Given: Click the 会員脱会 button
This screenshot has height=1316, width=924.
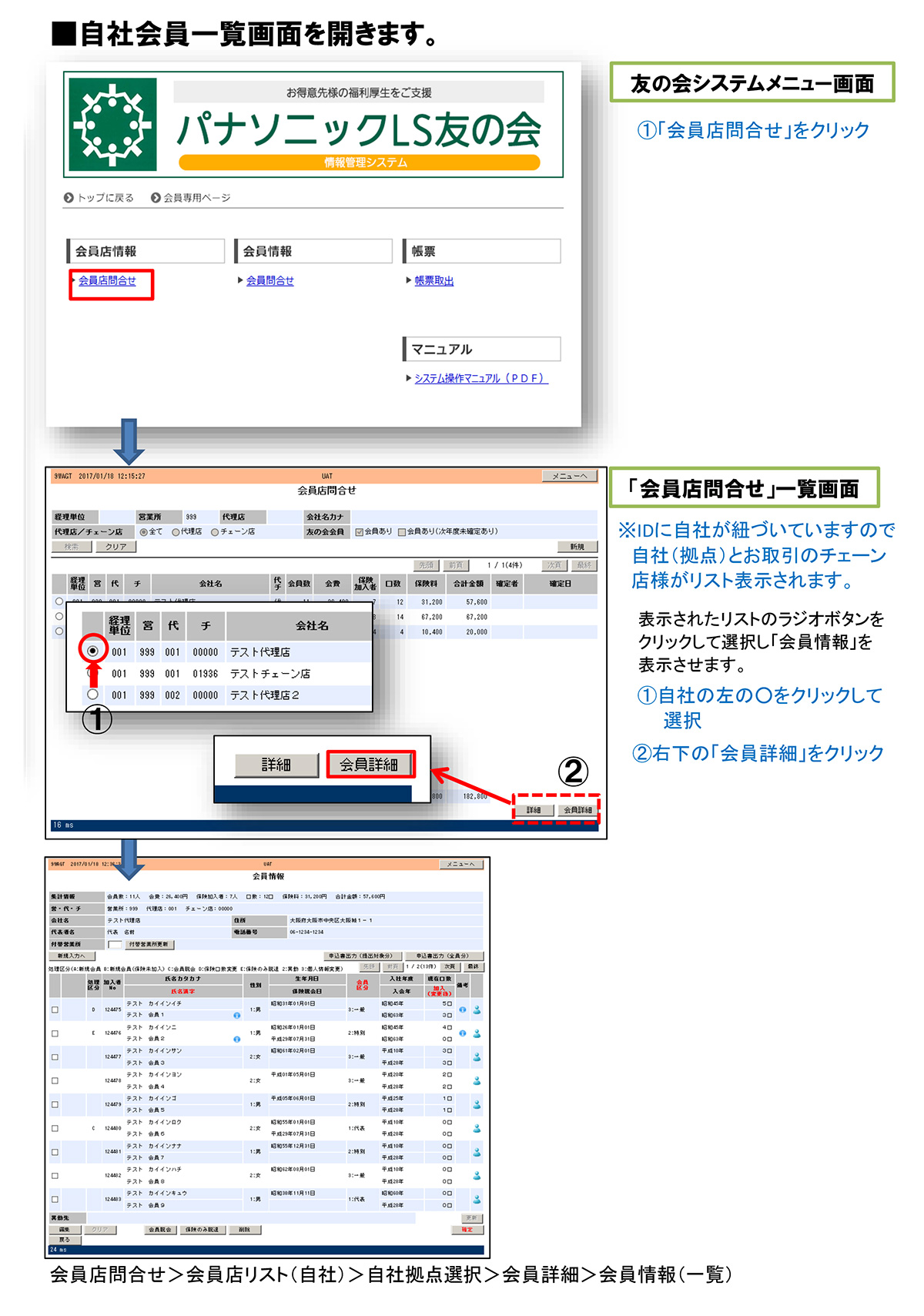Looking at the screenshot, I should (x=160, y=1230).
